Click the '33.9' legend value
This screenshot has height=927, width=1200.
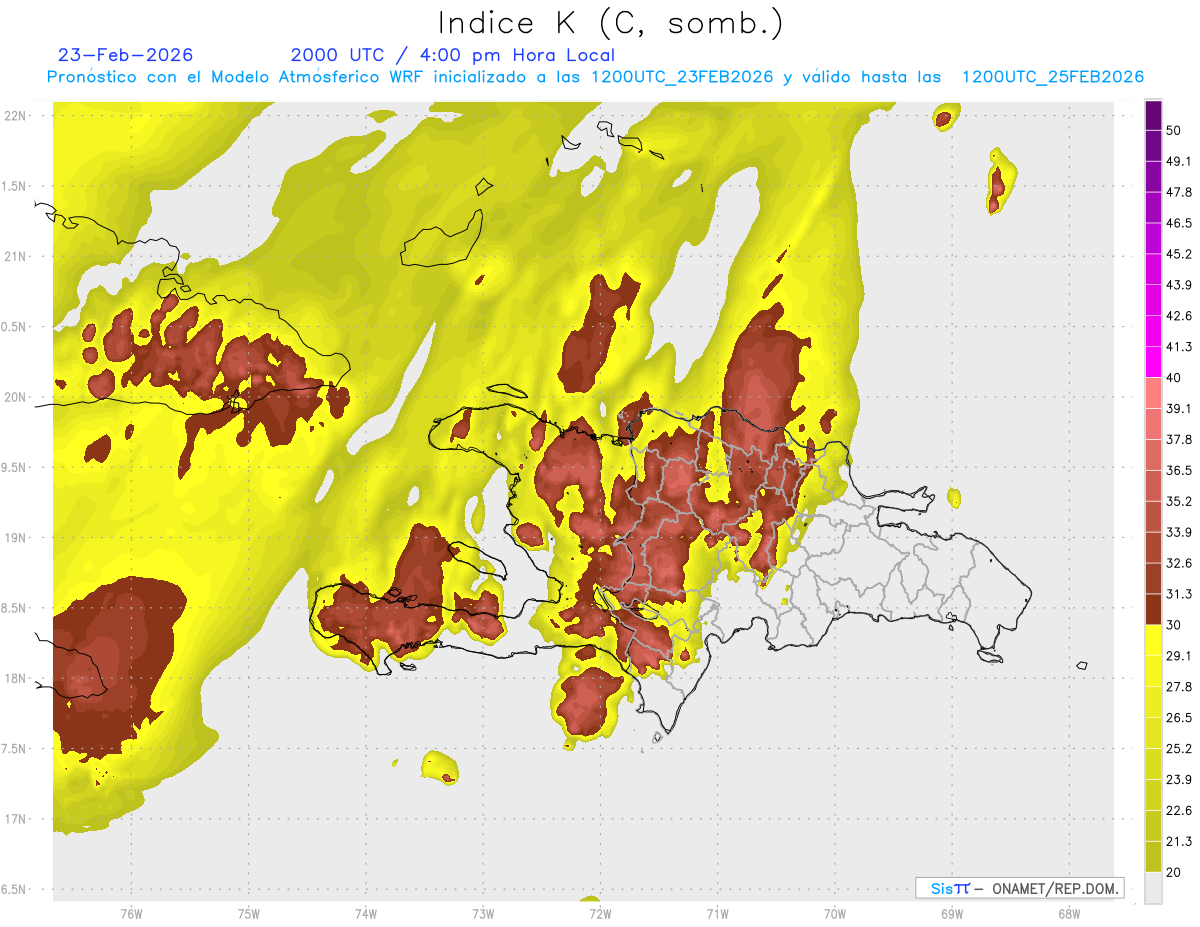point(1178,532)
